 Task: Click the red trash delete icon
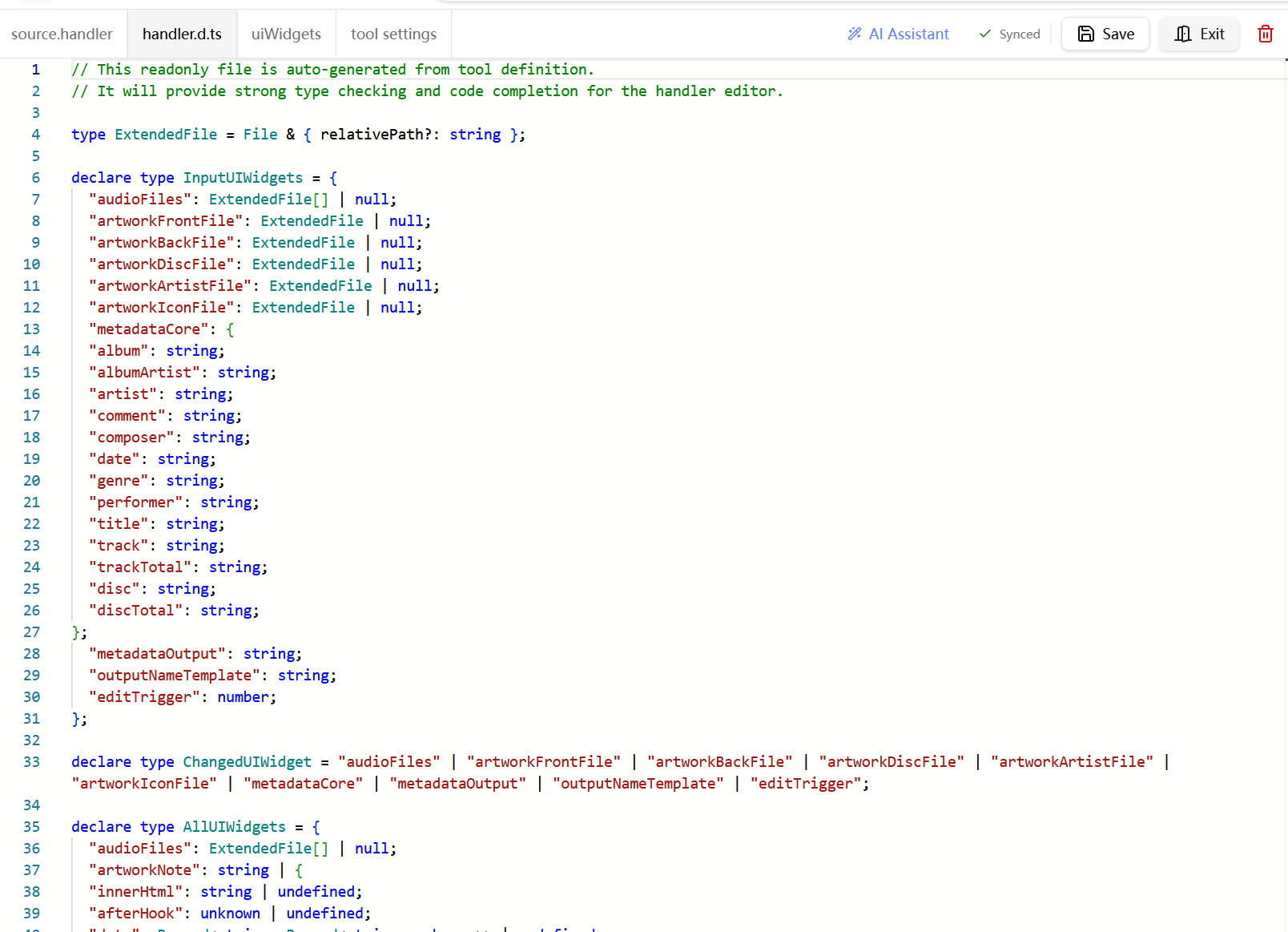pos(1265,34)
